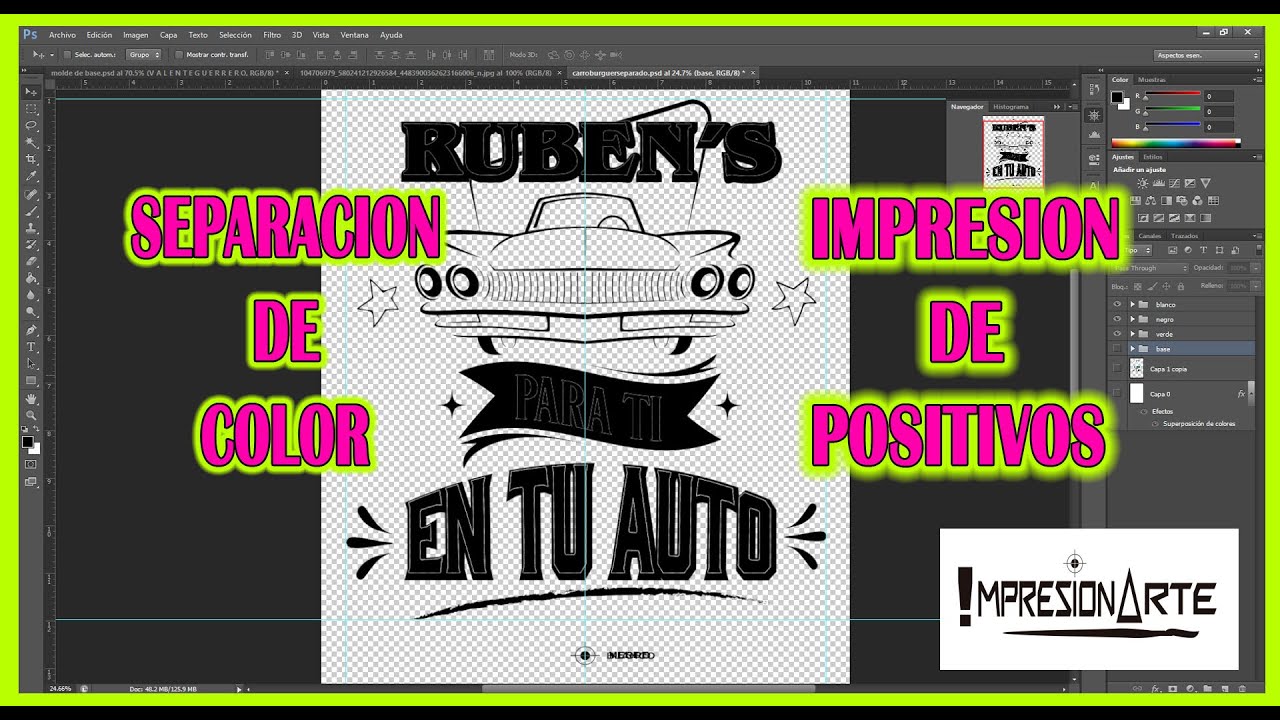Adjust the R red color slider
This screenshot has width=1280, height=720.
[1173, 95]
